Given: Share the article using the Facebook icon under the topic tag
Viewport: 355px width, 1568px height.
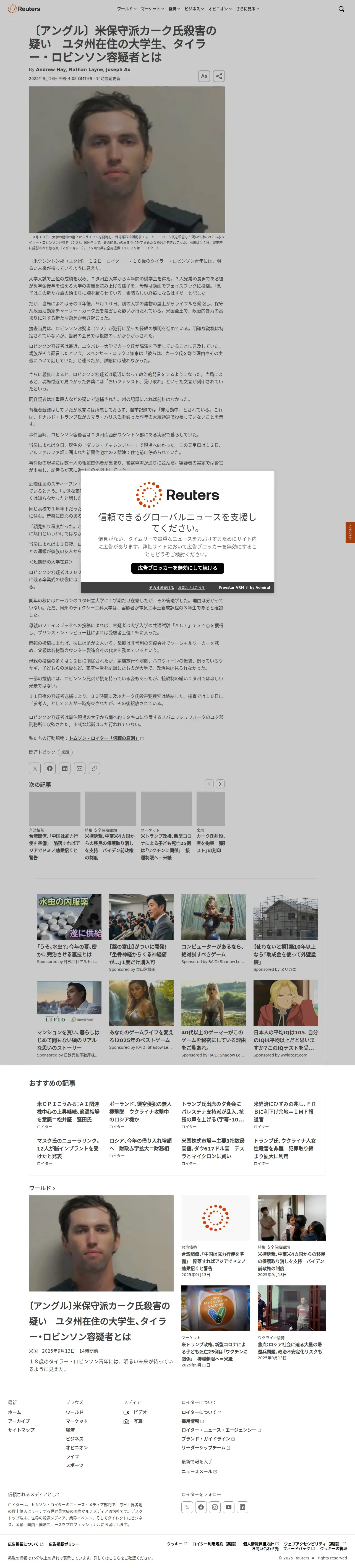Looking at the screenshot, I should pos(50,768).
